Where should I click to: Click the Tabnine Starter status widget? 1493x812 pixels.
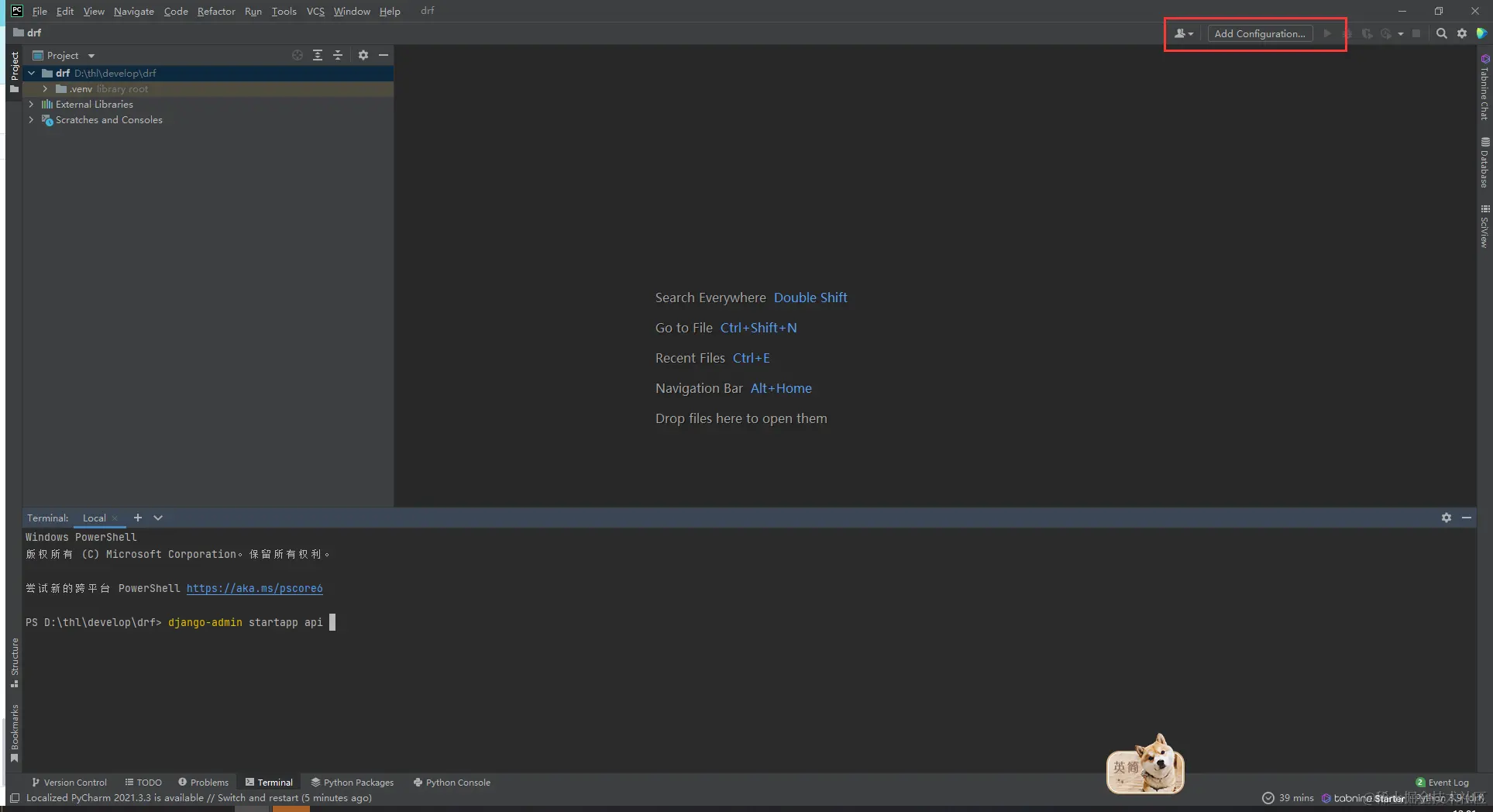pyautogui.click(x=1363, y=798)
